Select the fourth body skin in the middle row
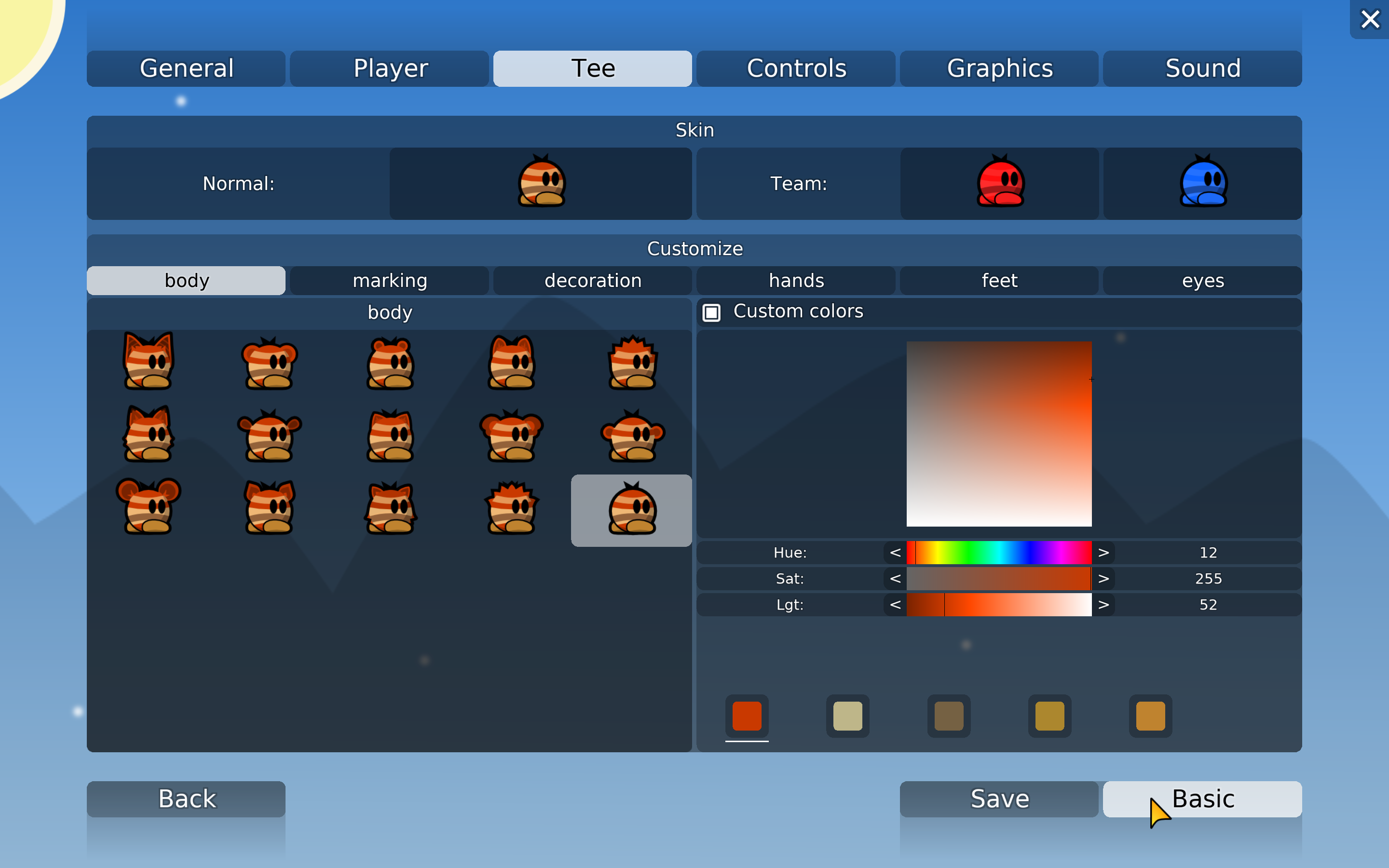The width and height of the screenshot is (1389, 868). (x=511, y=436)
